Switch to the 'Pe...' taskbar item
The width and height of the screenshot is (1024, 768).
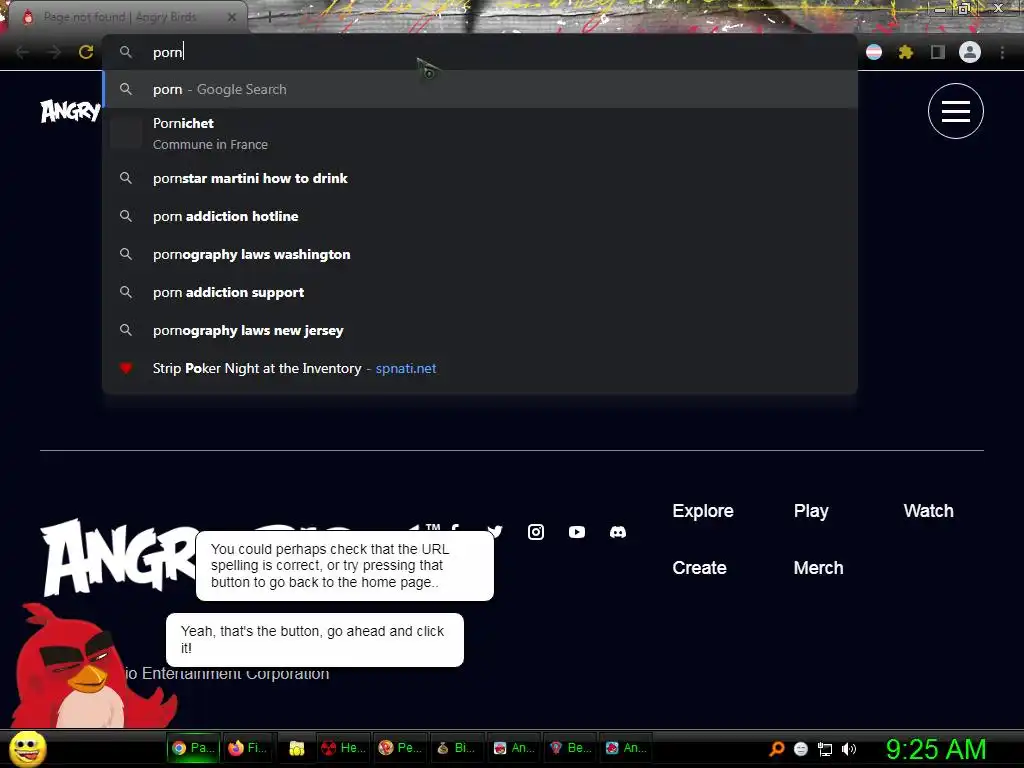[x=400, y=748]
